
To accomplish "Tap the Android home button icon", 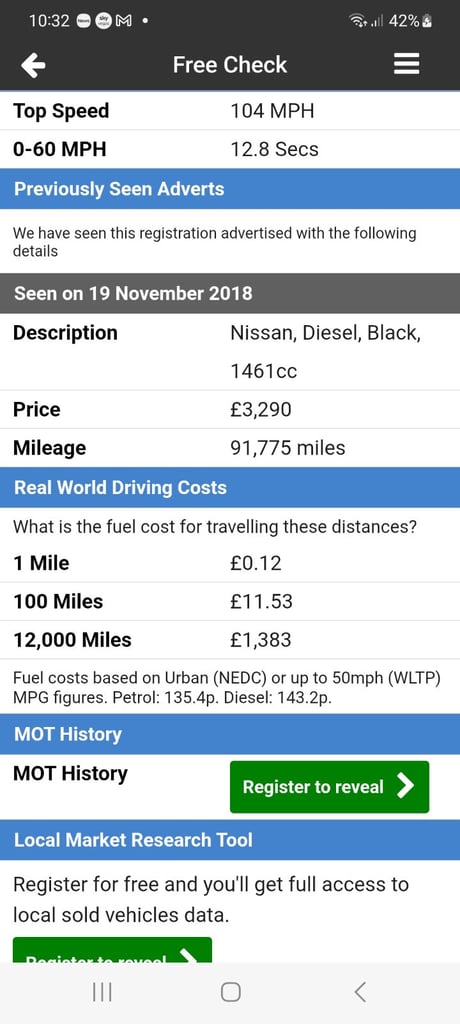I will pos(231,992).
